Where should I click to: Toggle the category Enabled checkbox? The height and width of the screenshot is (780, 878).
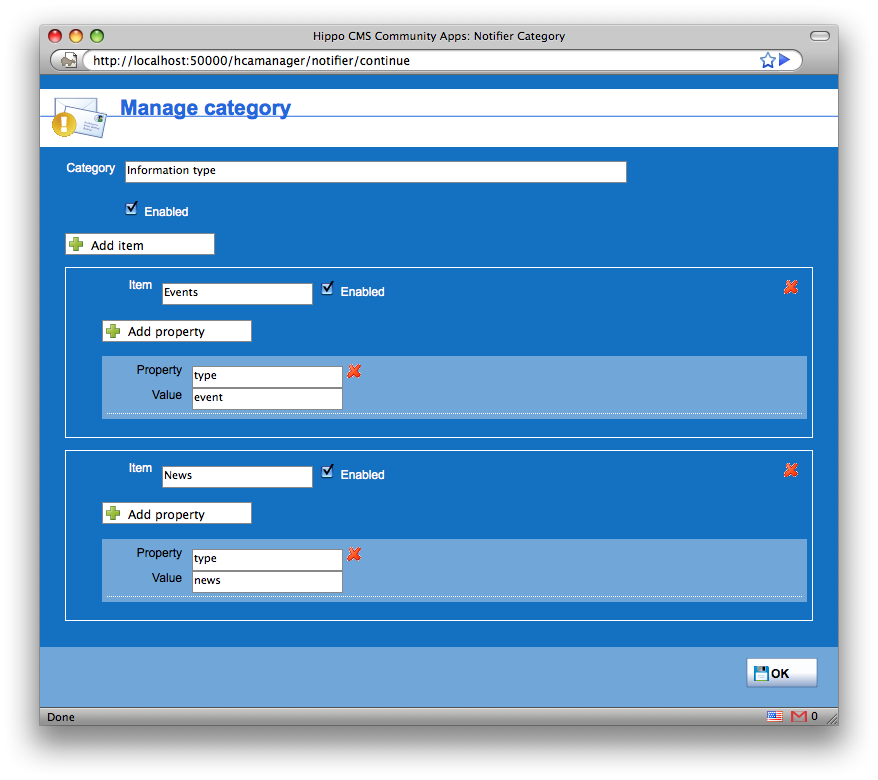(131, 209)
